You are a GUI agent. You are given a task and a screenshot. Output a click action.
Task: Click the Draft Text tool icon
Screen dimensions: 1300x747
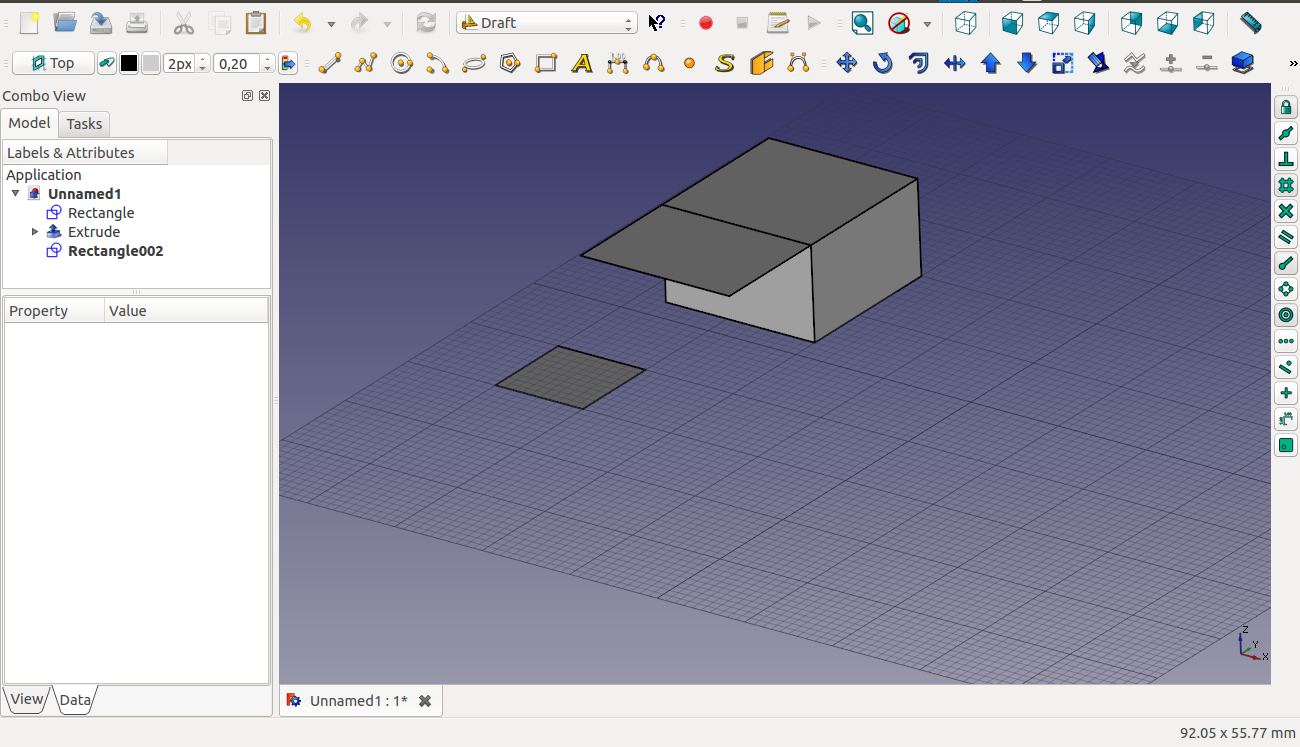coord(582,64)
